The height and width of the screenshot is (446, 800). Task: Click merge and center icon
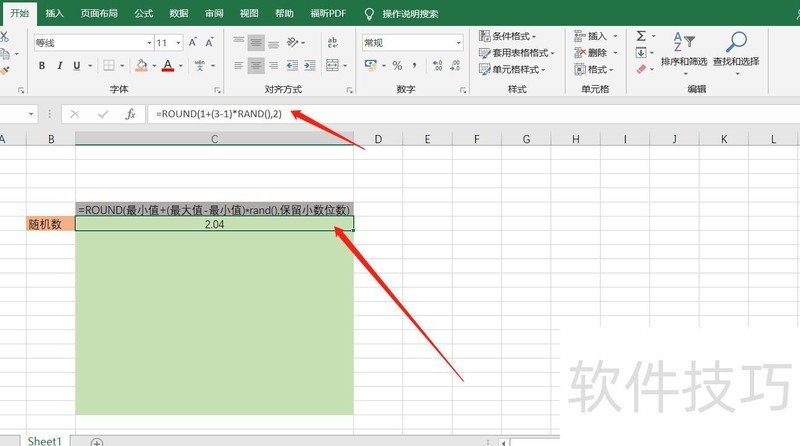(332, 65)
